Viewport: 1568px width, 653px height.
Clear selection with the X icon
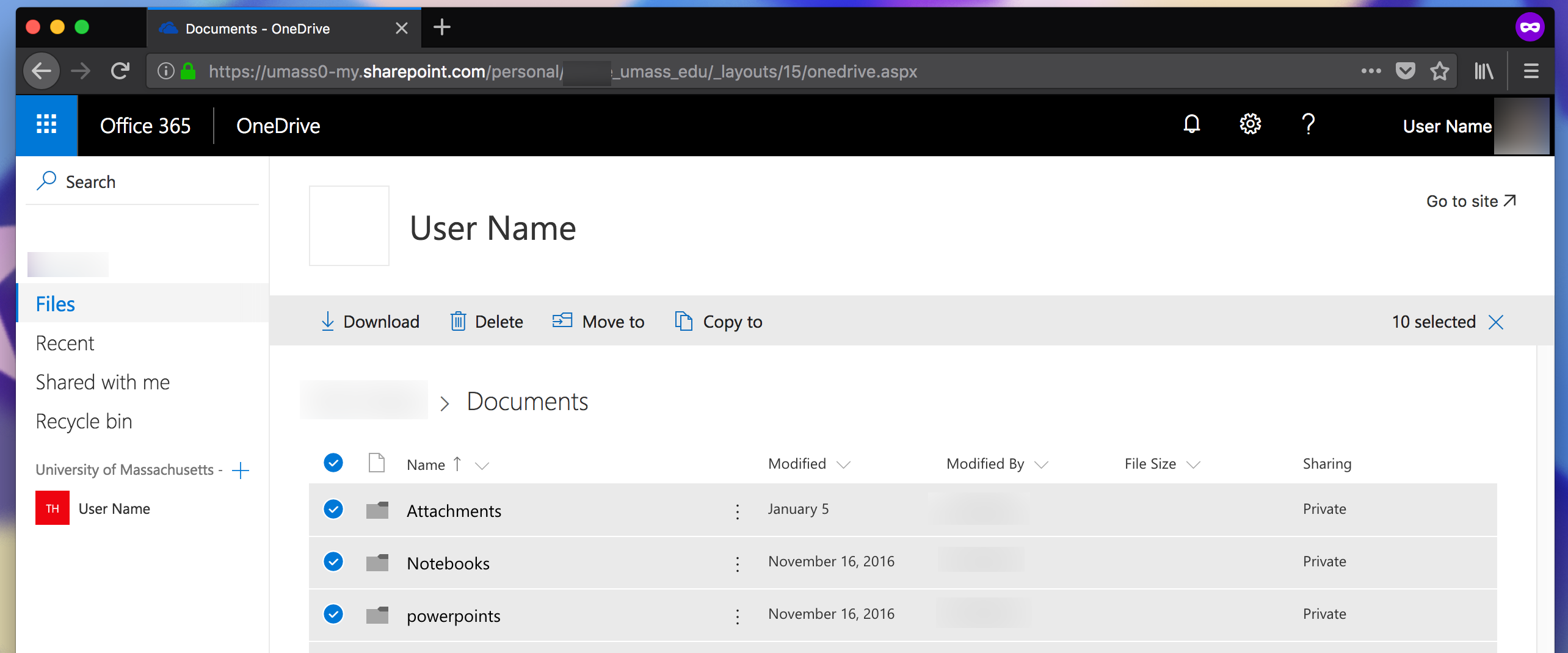1496,322
